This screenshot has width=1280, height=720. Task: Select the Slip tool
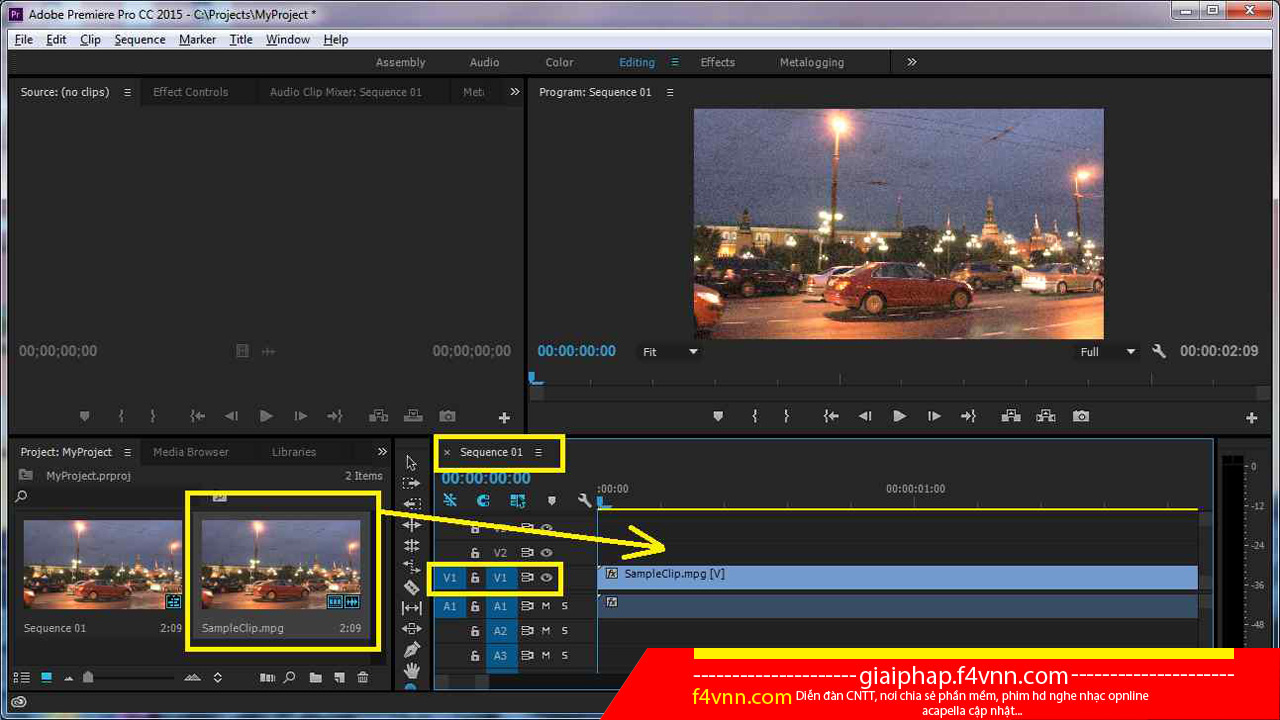pyautogui.click(x=411, y=608)
